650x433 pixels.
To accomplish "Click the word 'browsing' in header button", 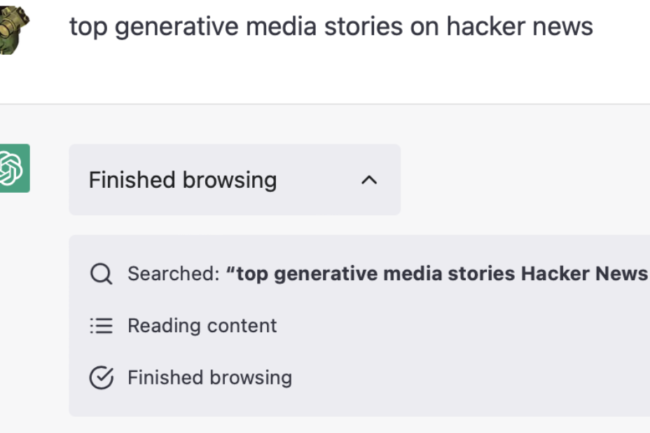I will click(230, 180).
